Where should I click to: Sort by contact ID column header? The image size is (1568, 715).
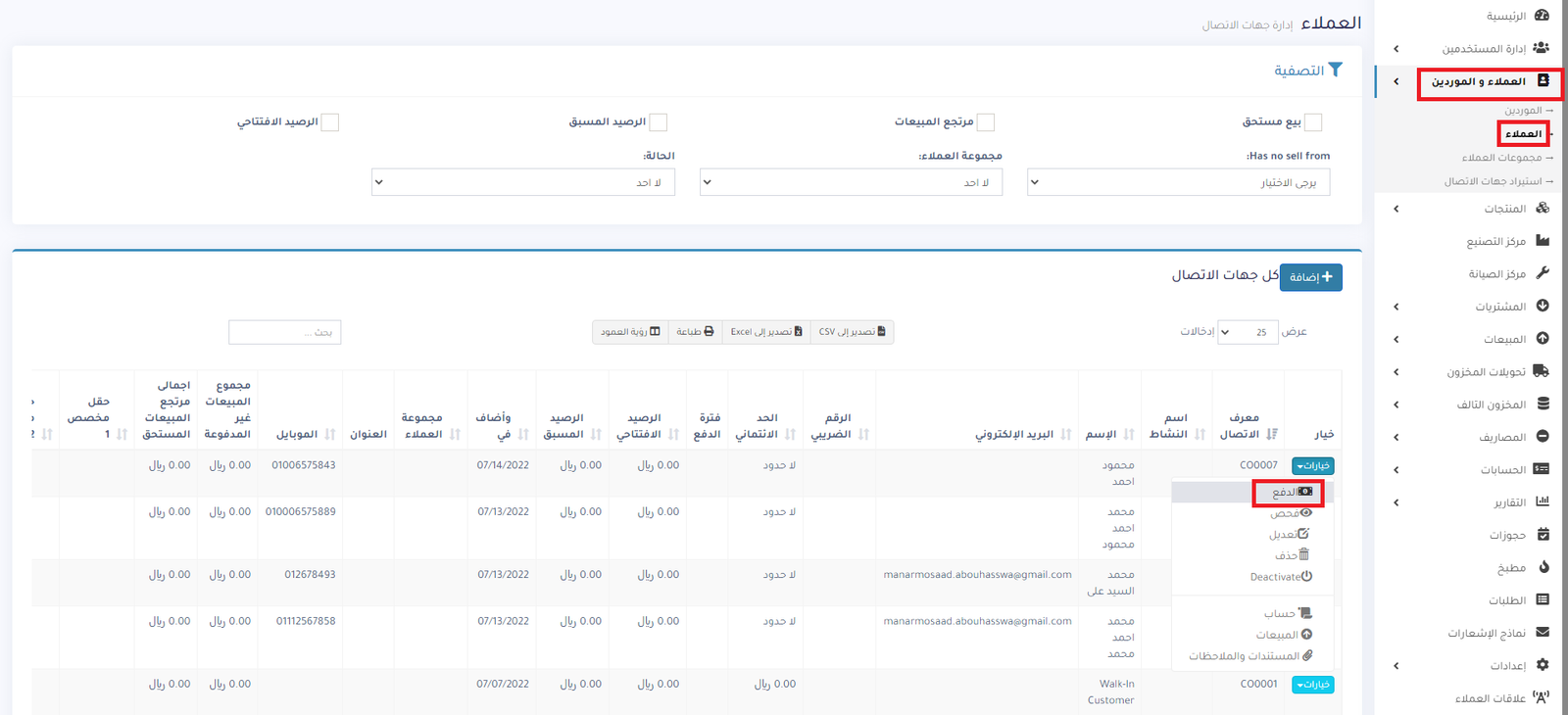pyautogui.click(x=1246, y=426)
